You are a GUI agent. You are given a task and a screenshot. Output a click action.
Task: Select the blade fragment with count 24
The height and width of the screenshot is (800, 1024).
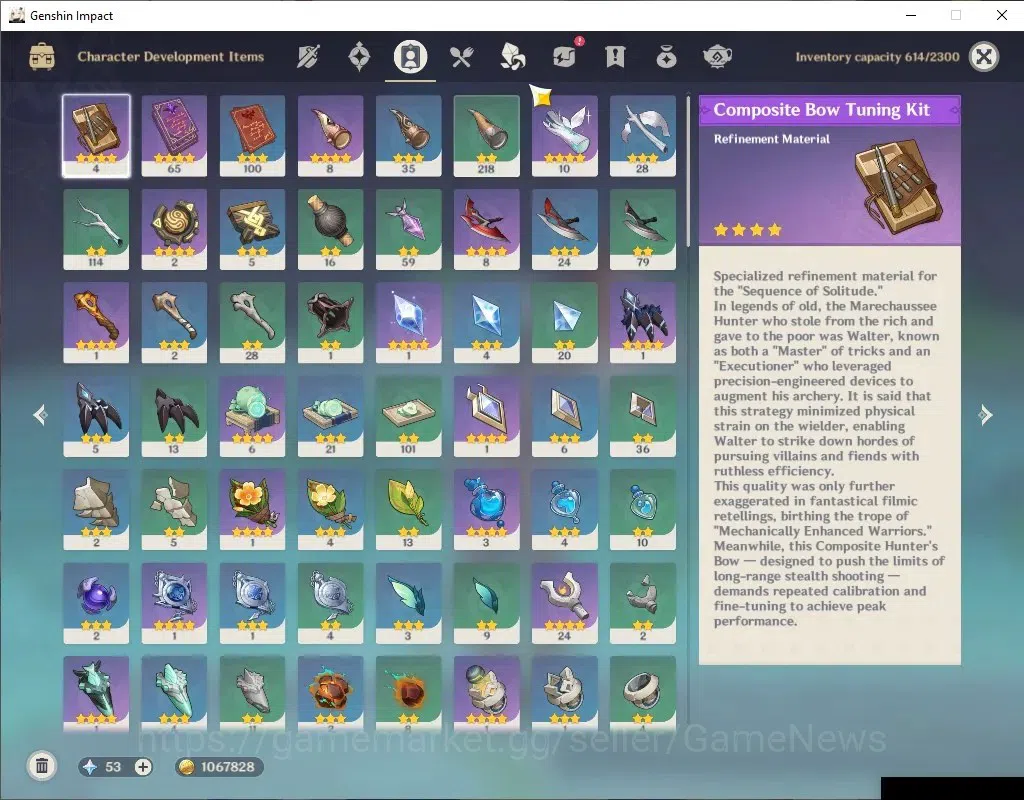point(564,229)
